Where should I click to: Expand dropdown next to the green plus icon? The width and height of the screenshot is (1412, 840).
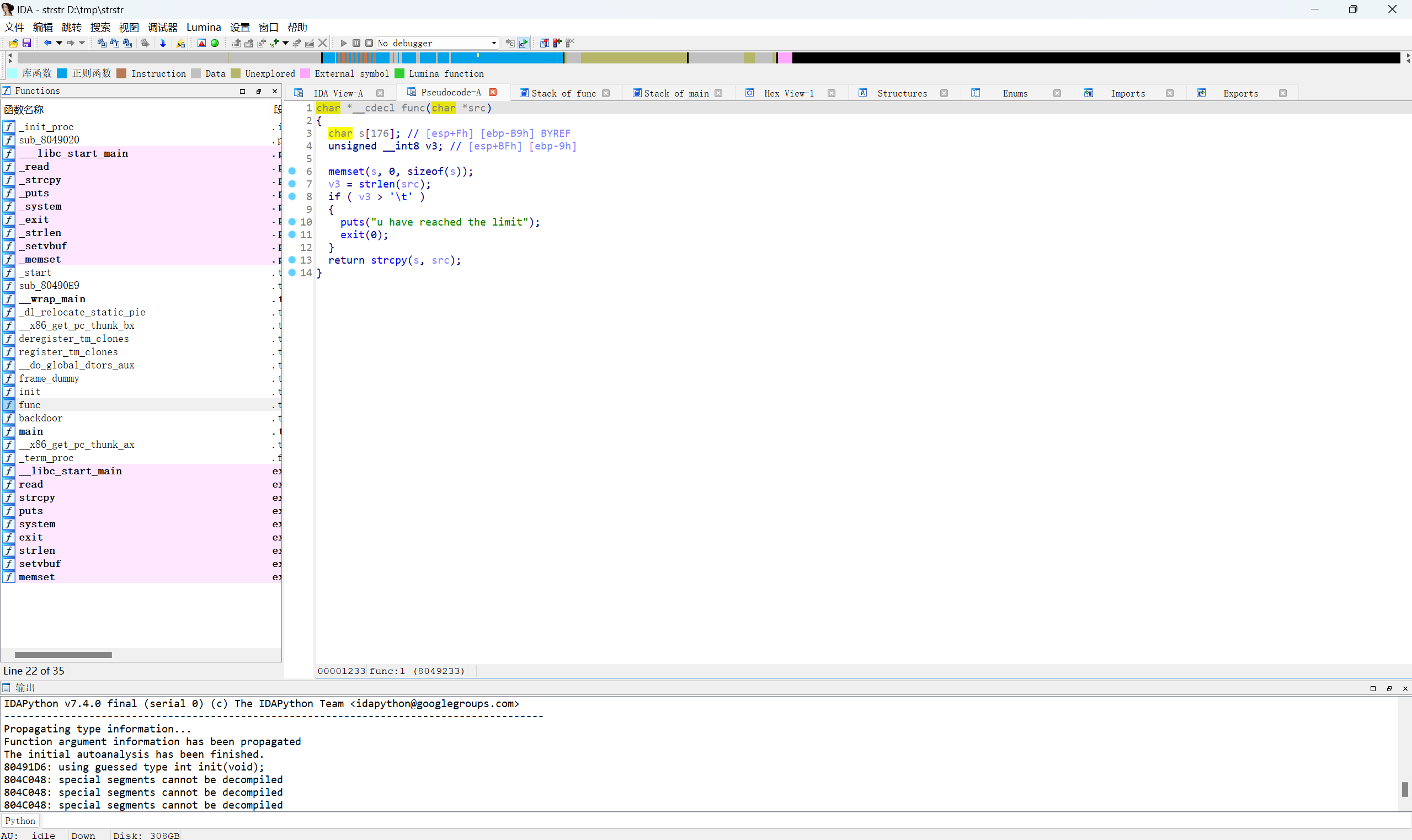pos(285,43)
